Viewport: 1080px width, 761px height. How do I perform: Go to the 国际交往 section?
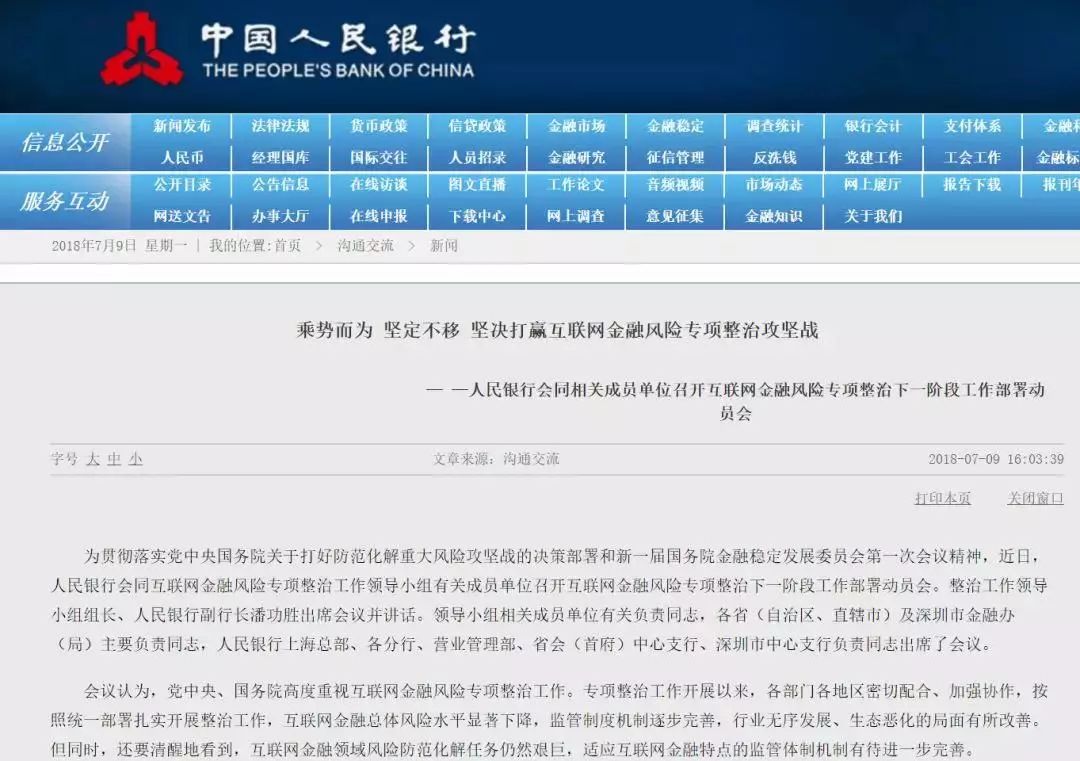point(379,158)
